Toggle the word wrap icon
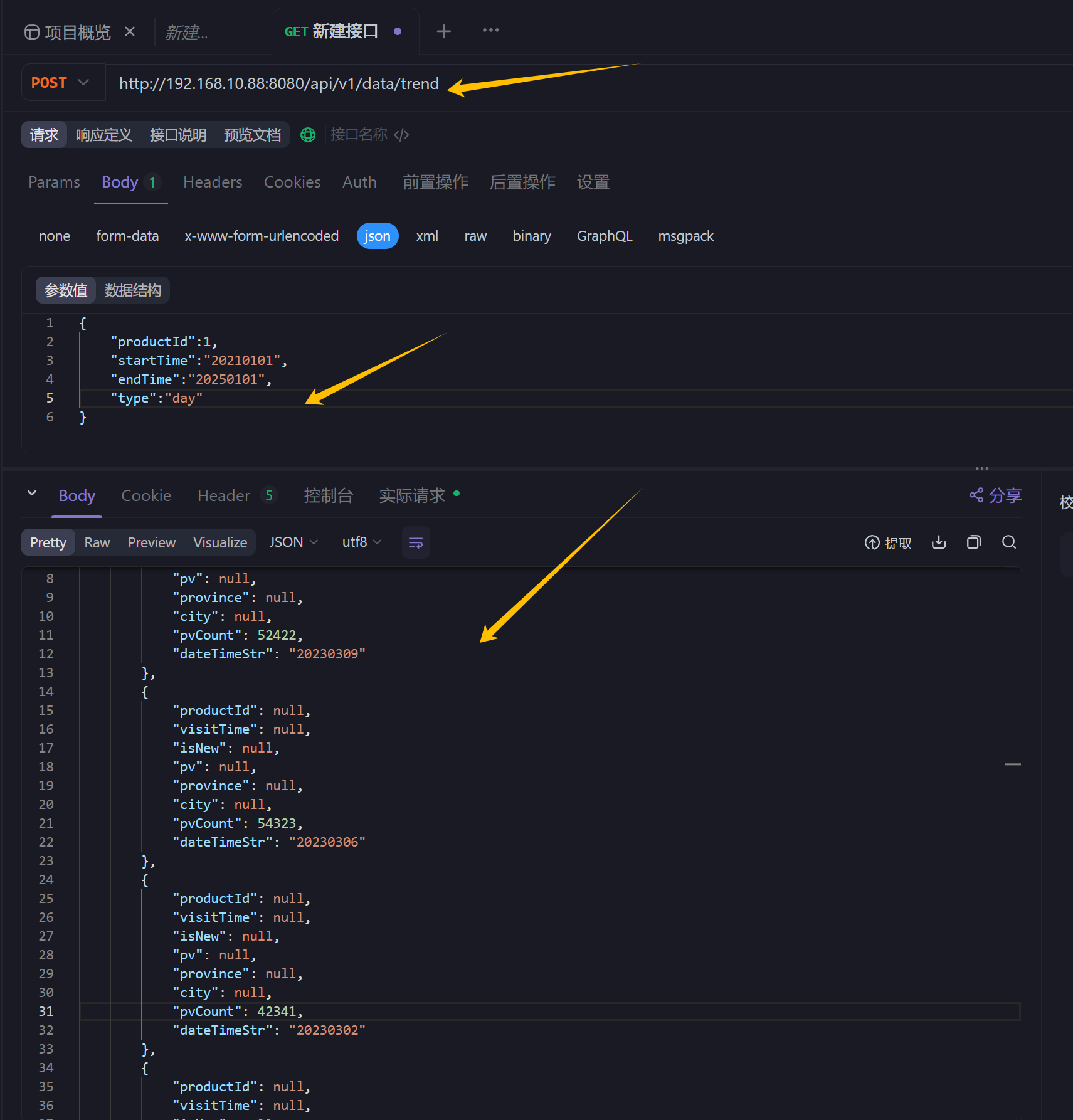 pos(416,542)
